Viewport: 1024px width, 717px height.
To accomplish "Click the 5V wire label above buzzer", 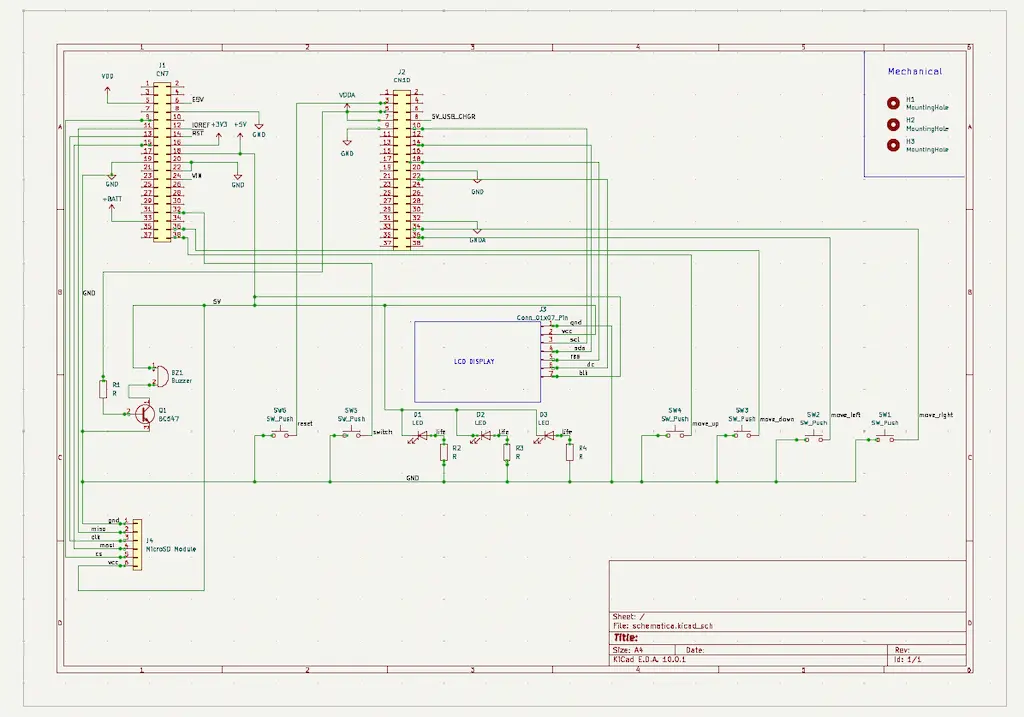I will (217, 302).
